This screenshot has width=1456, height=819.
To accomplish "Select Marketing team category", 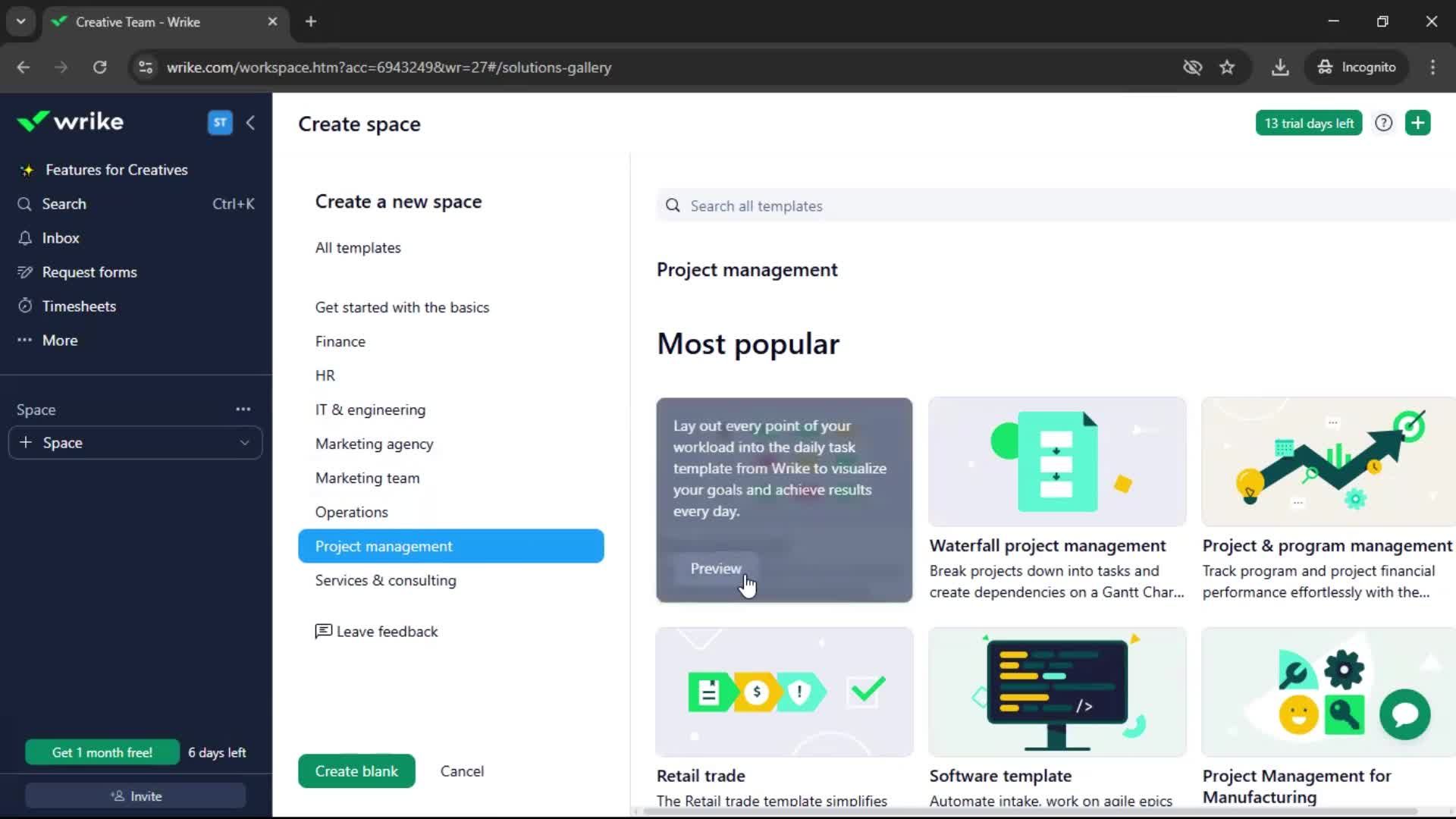I will pyautogui.click(x=368, y=478).
